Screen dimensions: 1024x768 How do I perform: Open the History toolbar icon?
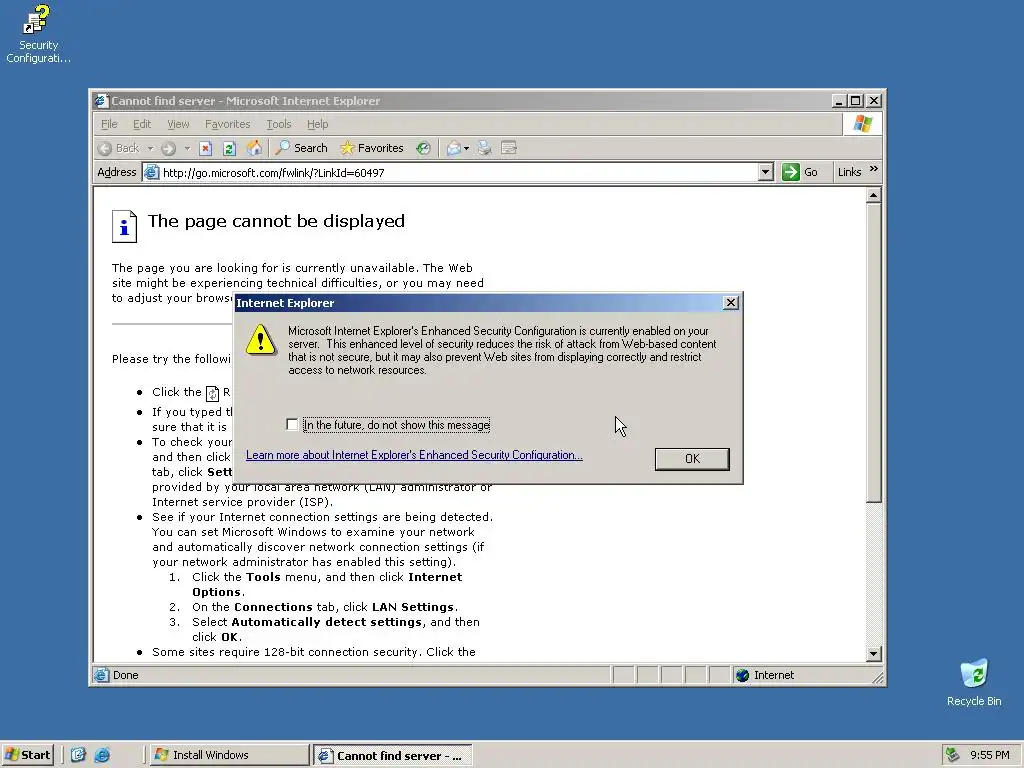423,148
